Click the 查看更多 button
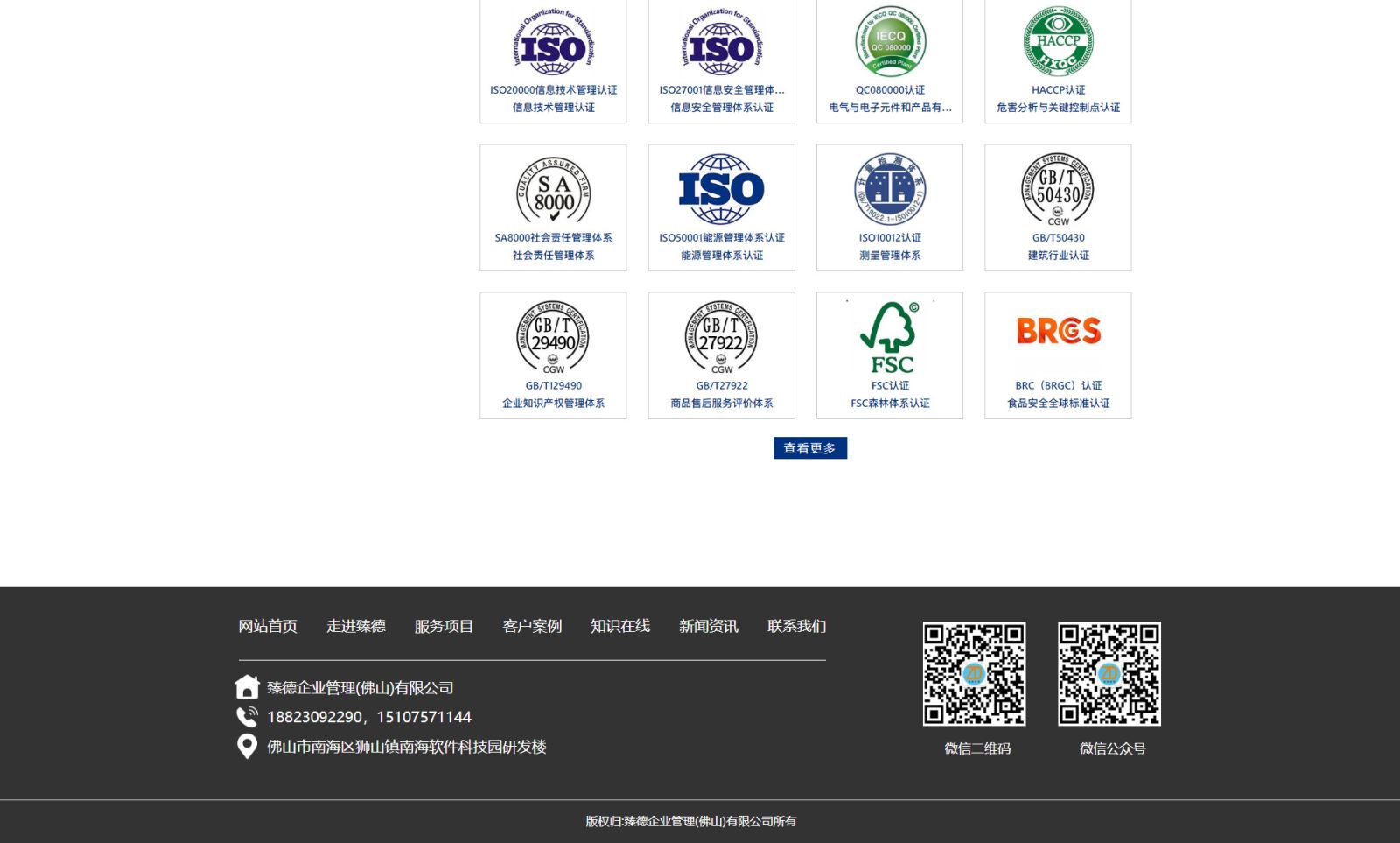The image size is (1400, 843). (810, 448)
